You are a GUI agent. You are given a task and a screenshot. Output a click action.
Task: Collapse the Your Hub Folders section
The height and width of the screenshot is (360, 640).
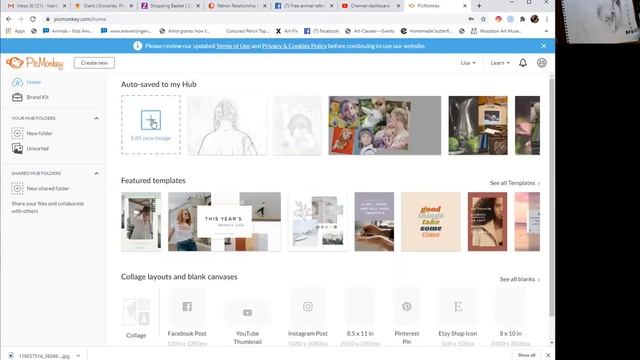click(96, 118)
